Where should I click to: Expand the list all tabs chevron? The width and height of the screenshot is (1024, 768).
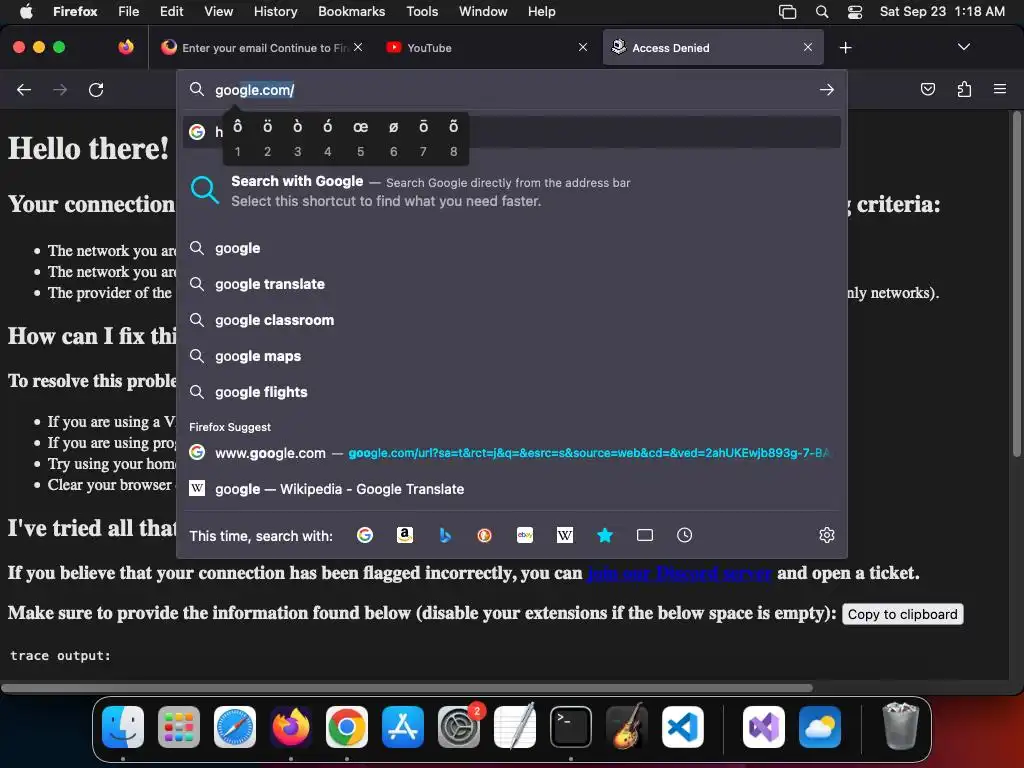click(x=963, y=47)
